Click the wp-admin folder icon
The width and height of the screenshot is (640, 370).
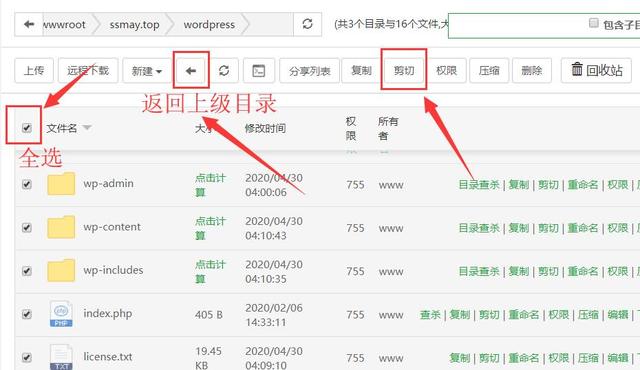click(x=61, y=184)
